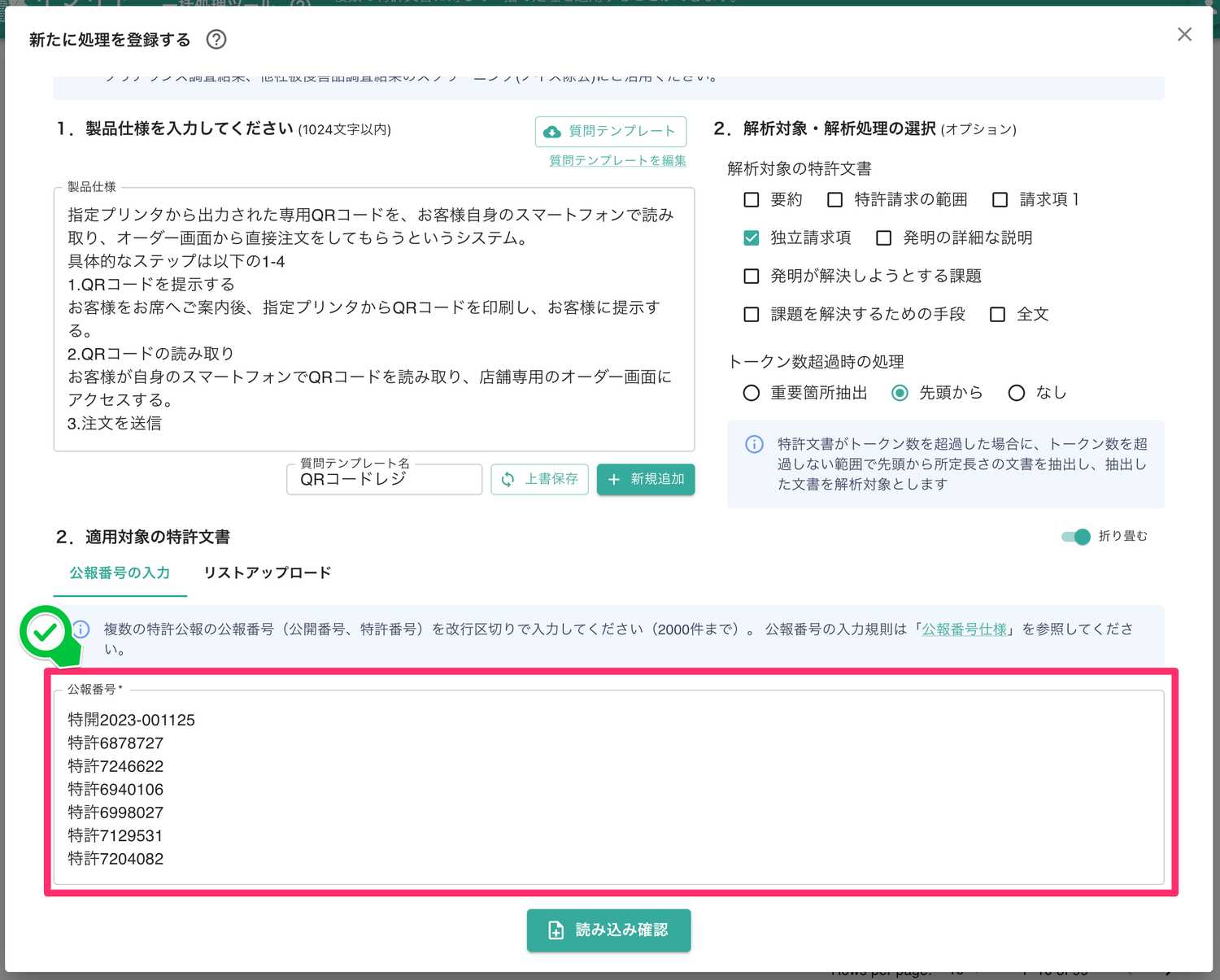Screen dimensions: 1220x980
Task: Click the line 特開2023-001125
Action: [132, 720]
